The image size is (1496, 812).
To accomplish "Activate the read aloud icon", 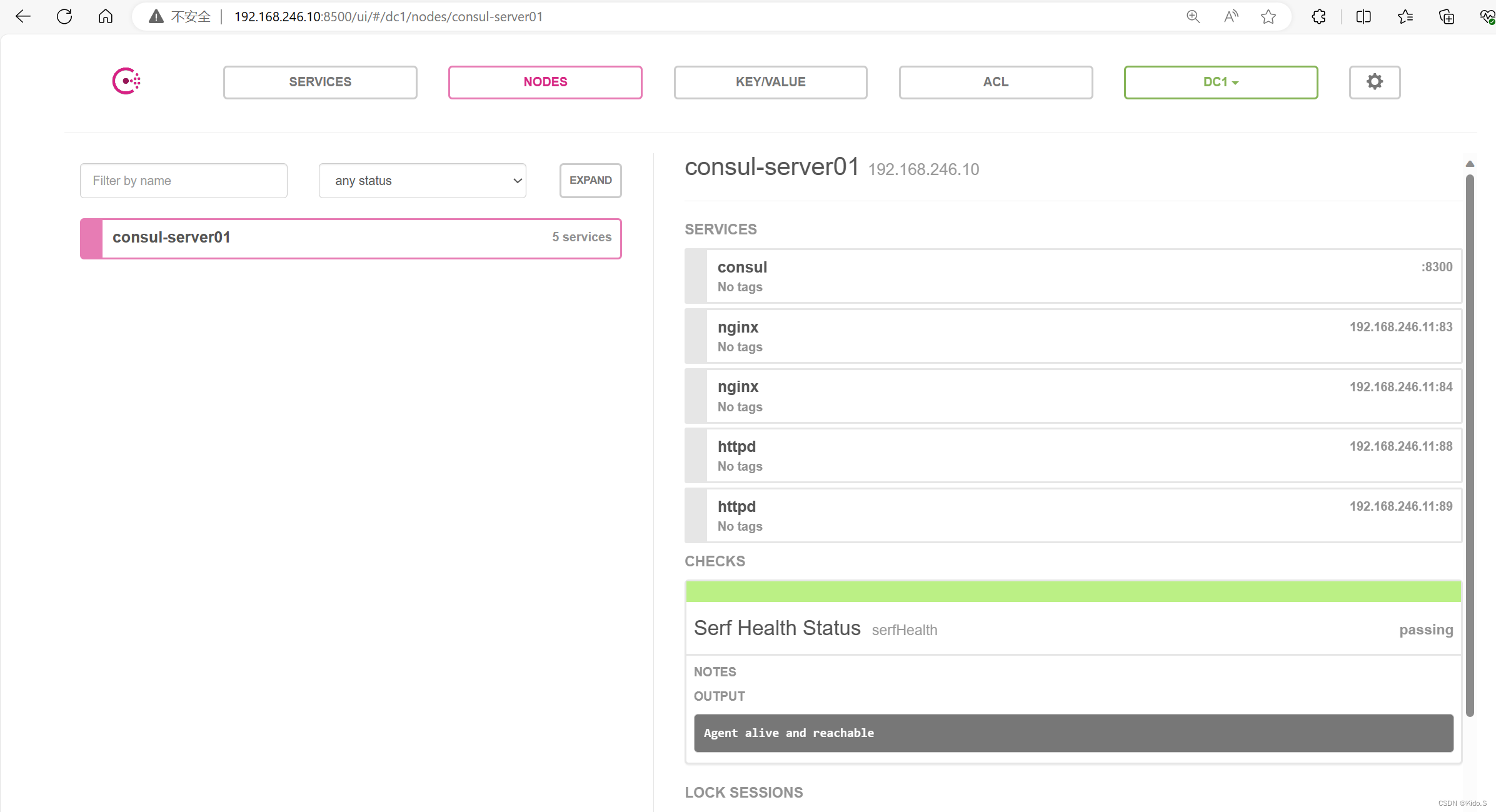I will (x=1230, y=17).
